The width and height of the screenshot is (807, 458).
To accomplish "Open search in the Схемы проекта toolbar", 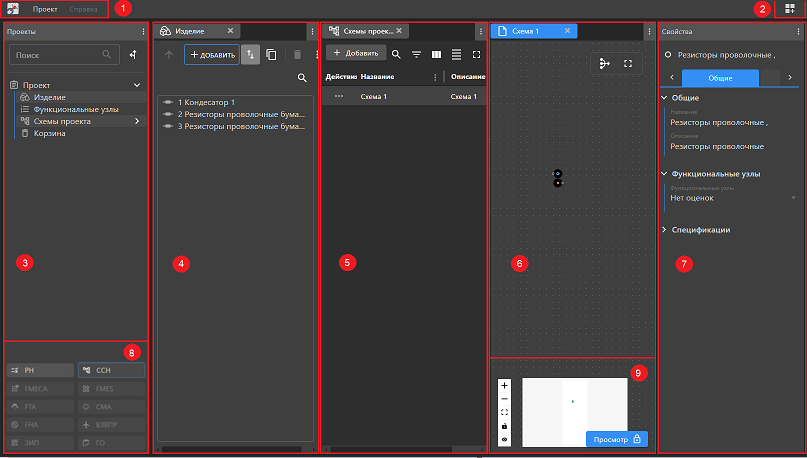I will [396, 54].
